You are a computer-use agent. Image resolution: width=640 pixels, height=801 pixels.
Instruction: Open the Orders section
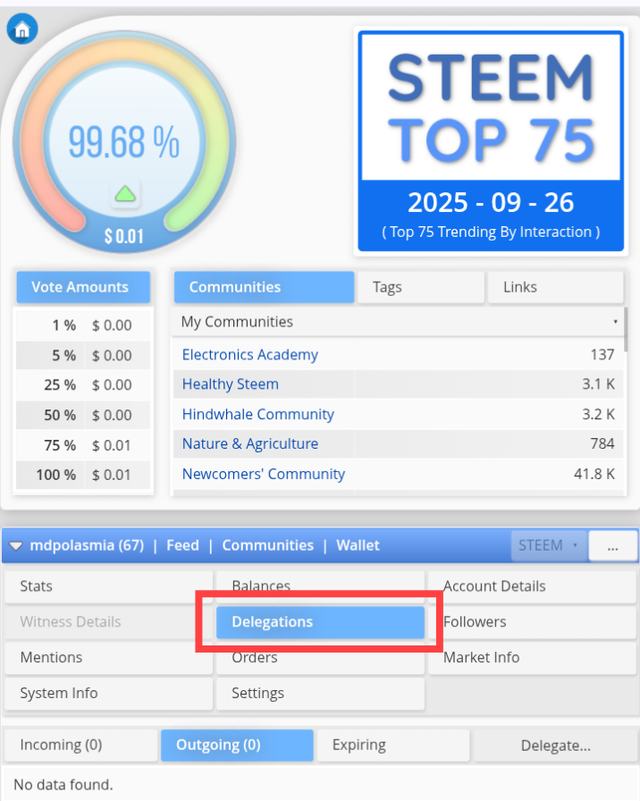(320, 657)
